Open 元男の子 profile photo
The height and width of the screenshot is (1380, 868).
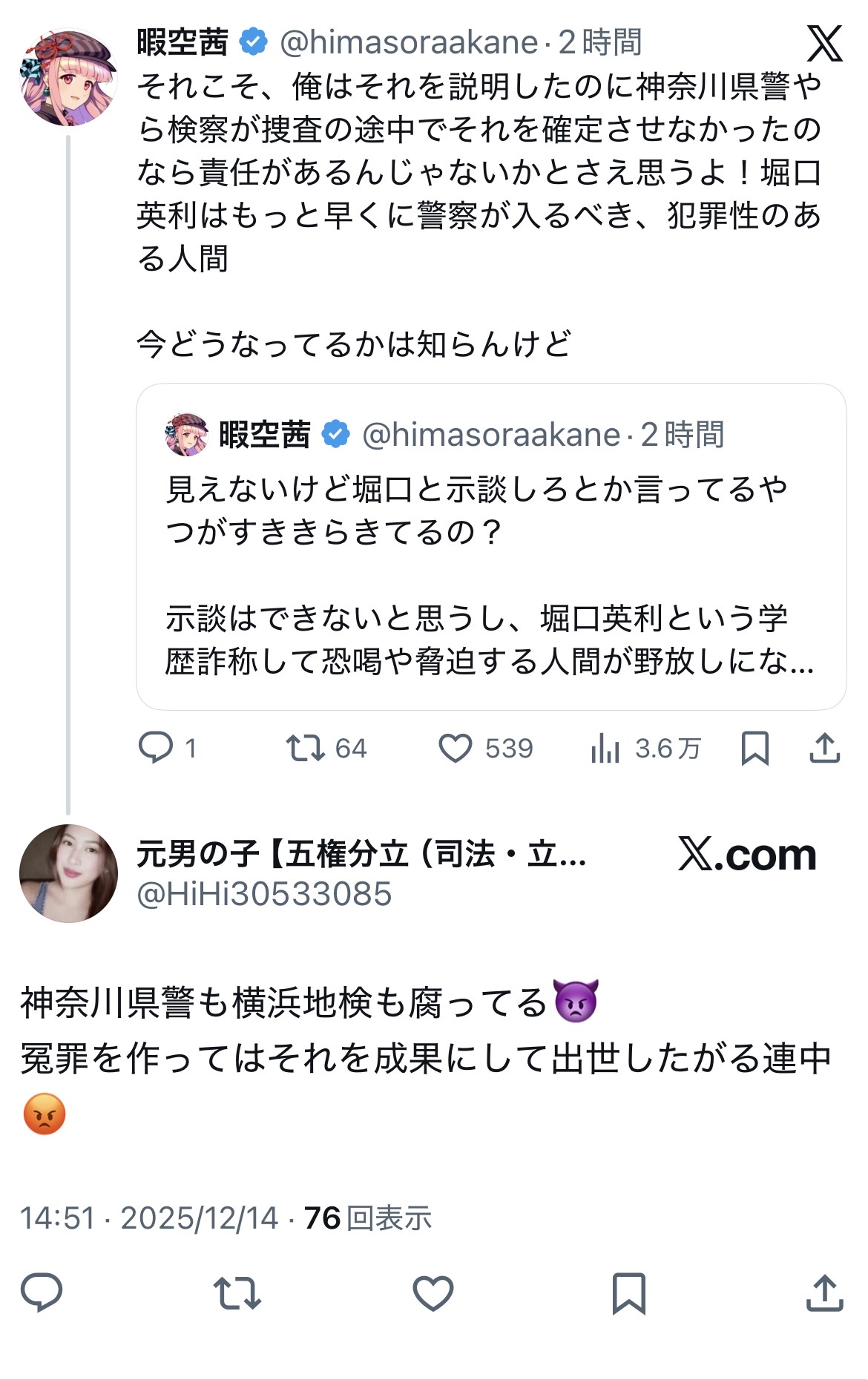coord(68,873)
